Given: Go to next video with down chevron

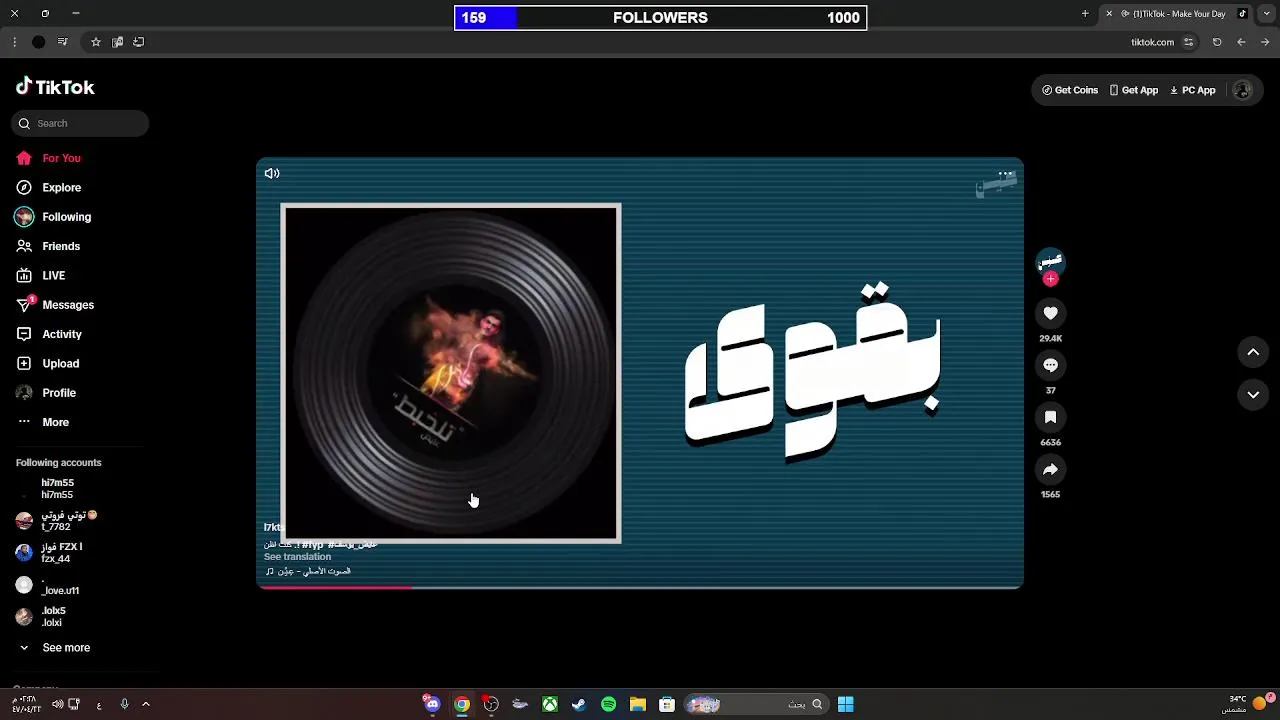Looking at the screenshot, I should (x=1253, y=395).
